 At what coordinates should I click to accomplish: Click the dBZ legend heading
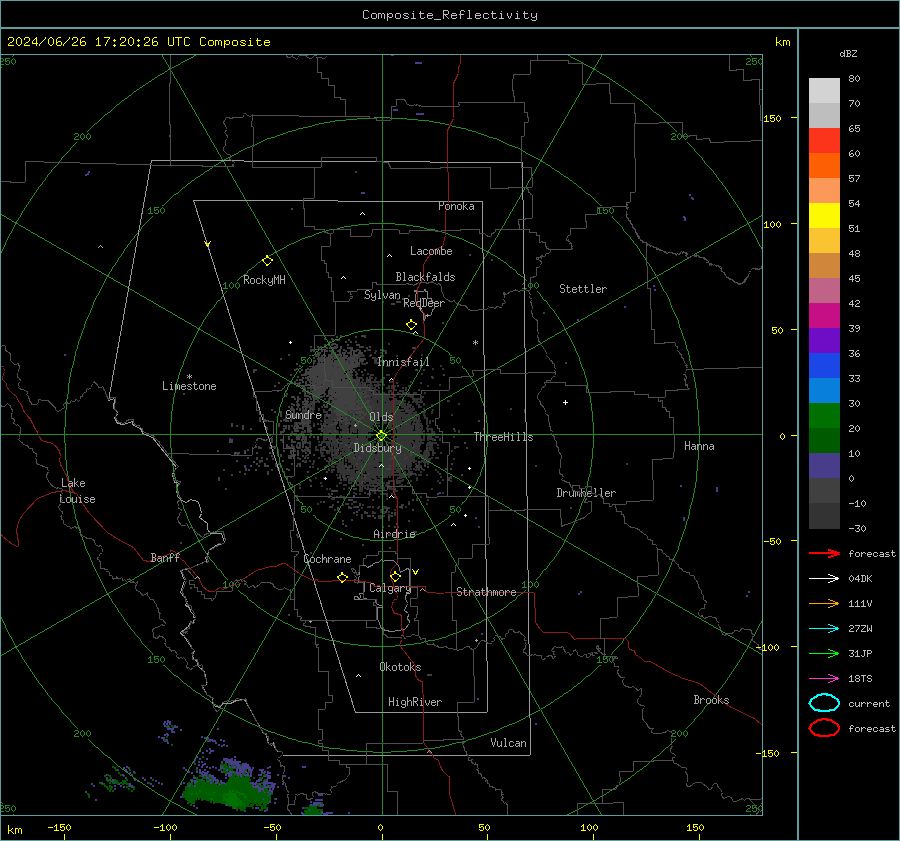[x=848, y=53]
